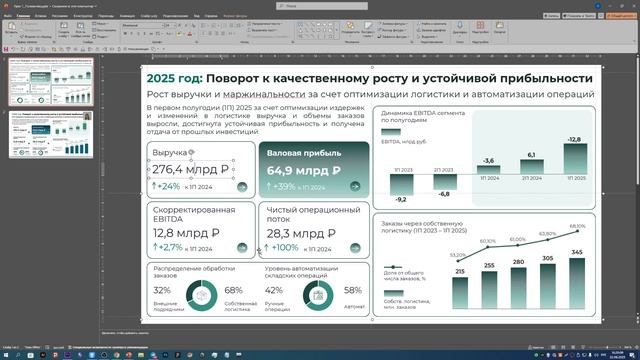
Task: Save using the quick access save icon
Action: [x=6, y=49]
